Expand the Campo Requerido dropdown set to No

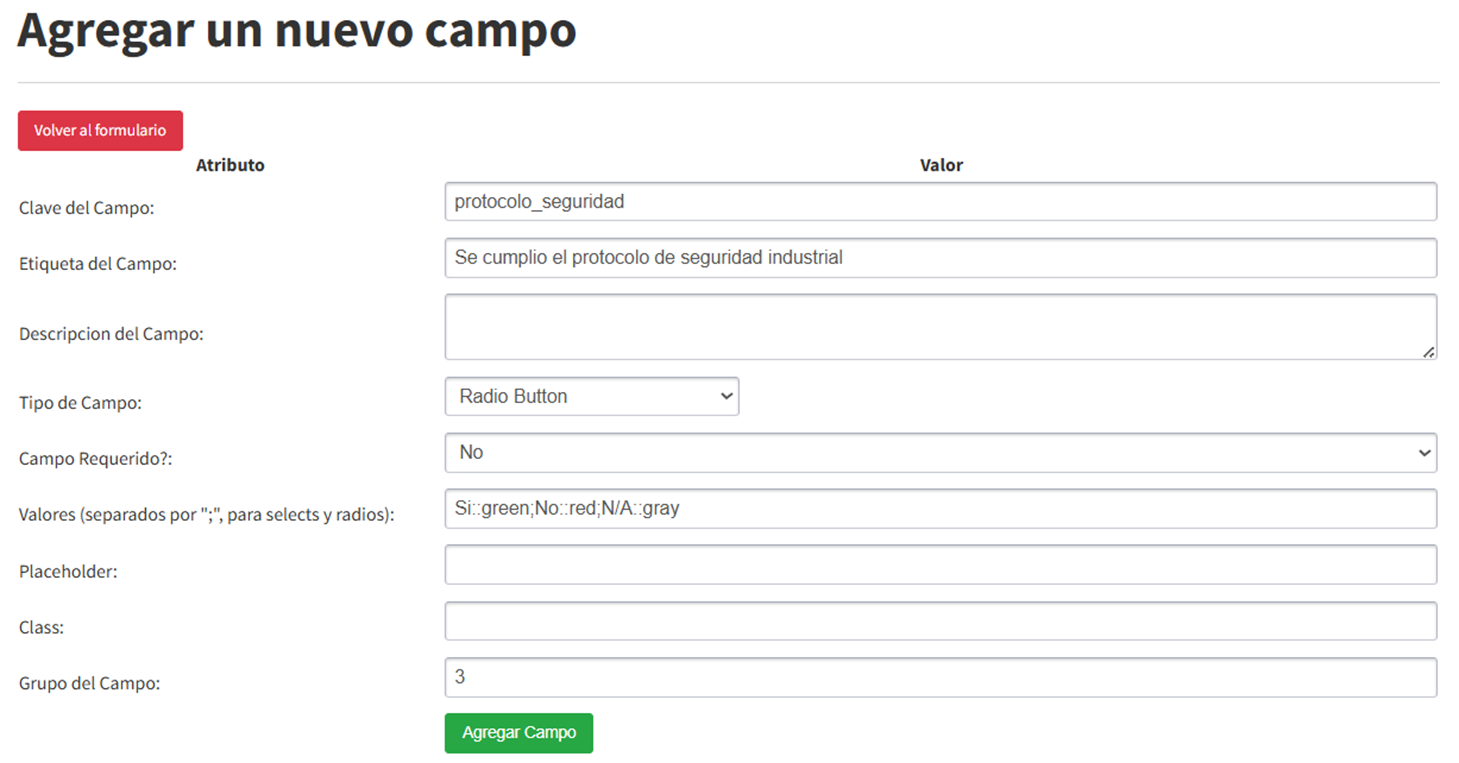(941, 453)
